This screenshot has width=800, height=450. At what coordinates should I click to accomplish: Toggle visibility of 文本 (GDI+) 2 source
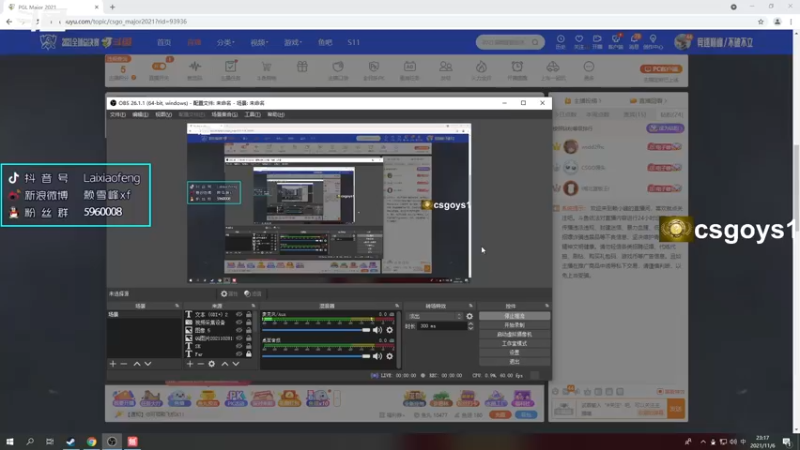coord(239,315)
